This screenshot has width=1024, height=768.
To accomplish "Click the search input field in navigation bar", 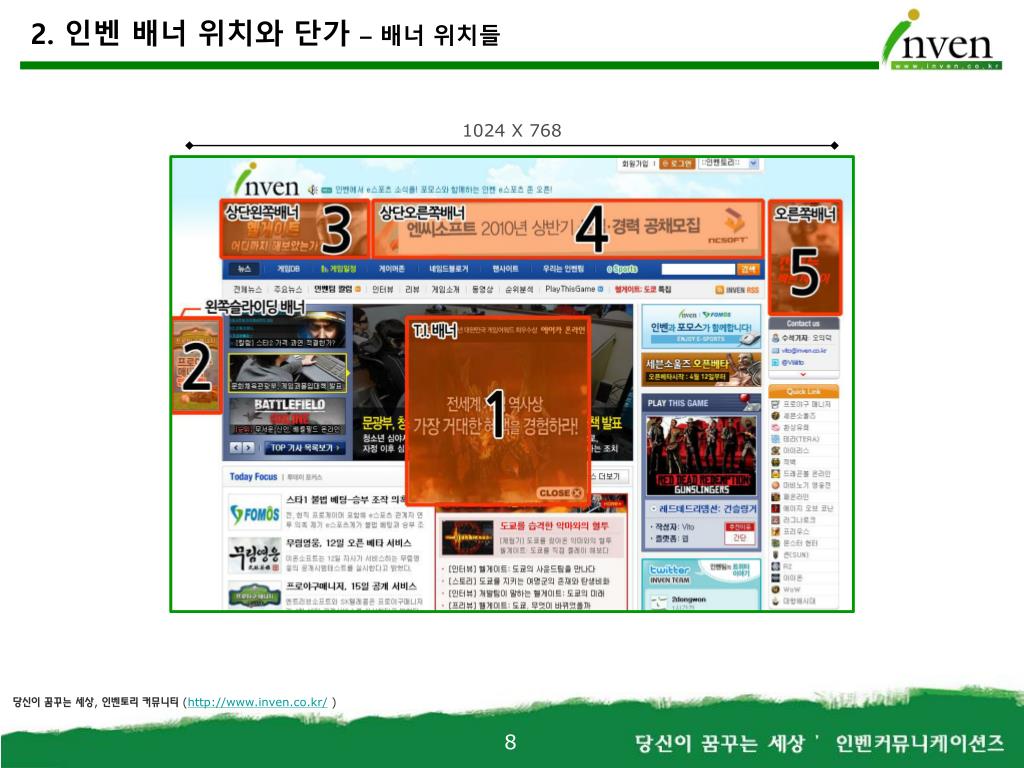I will [698, 269].
